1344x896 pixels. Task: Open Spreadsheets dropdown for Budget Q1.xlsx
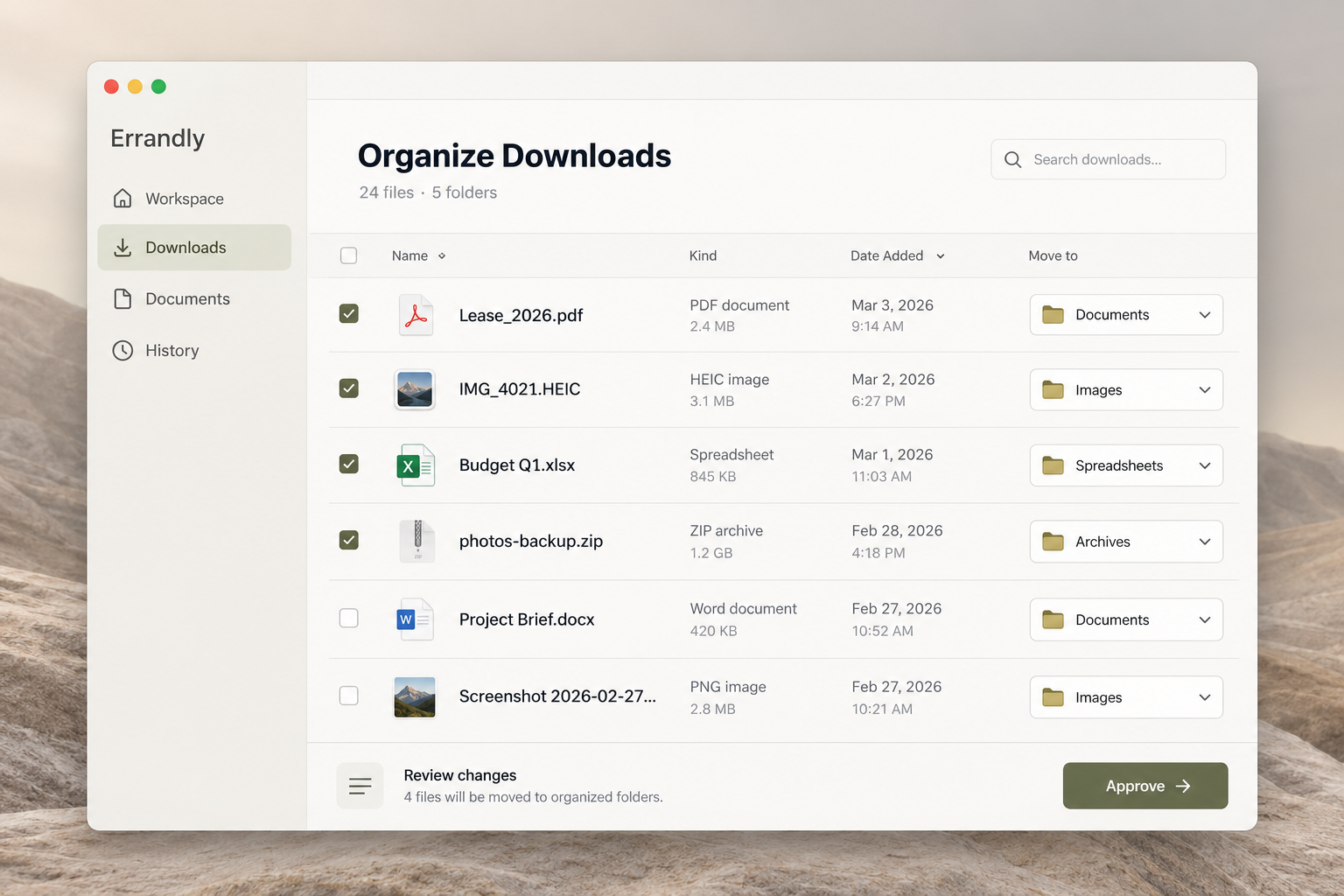click(1126, 465)
